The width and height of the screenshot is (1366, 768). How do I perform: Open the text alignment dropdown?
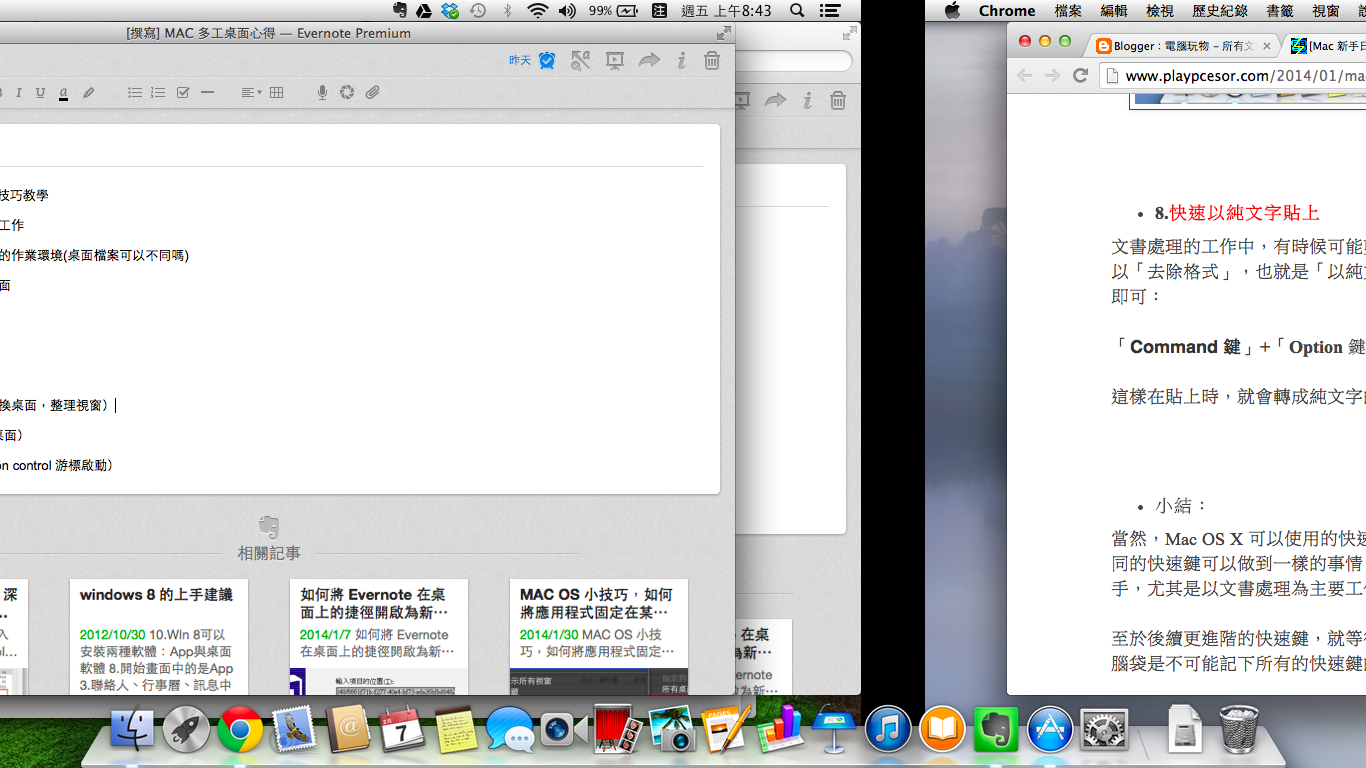point(251,93)
